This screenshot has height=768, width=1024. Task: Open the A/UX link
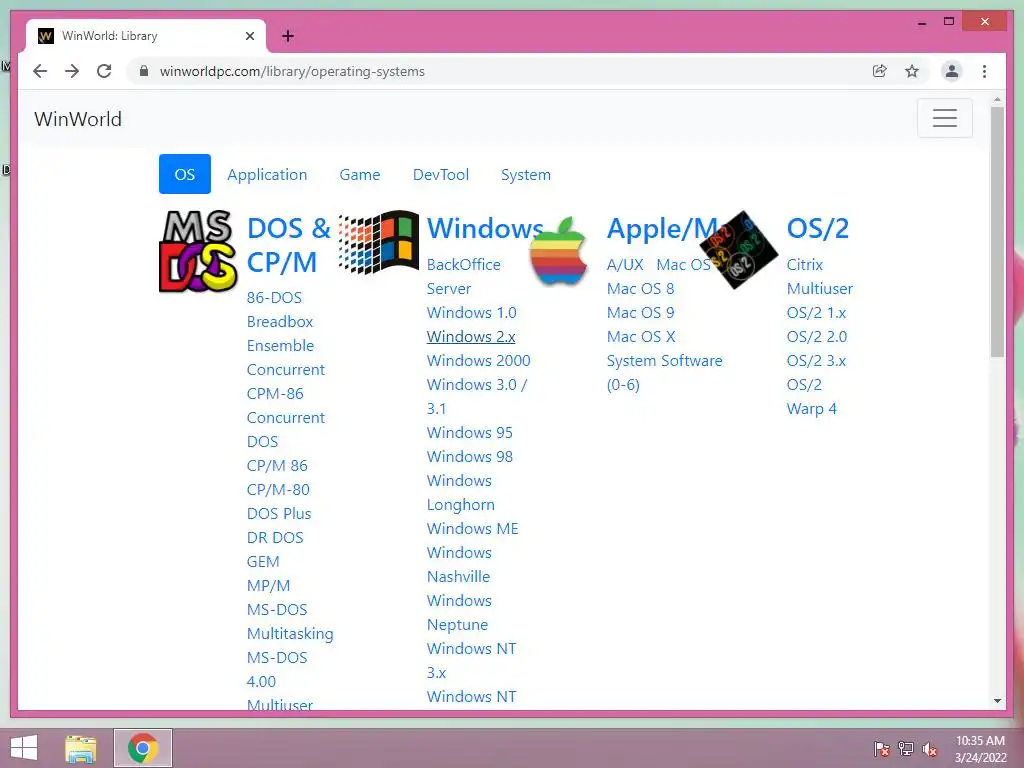coord(625,264)
